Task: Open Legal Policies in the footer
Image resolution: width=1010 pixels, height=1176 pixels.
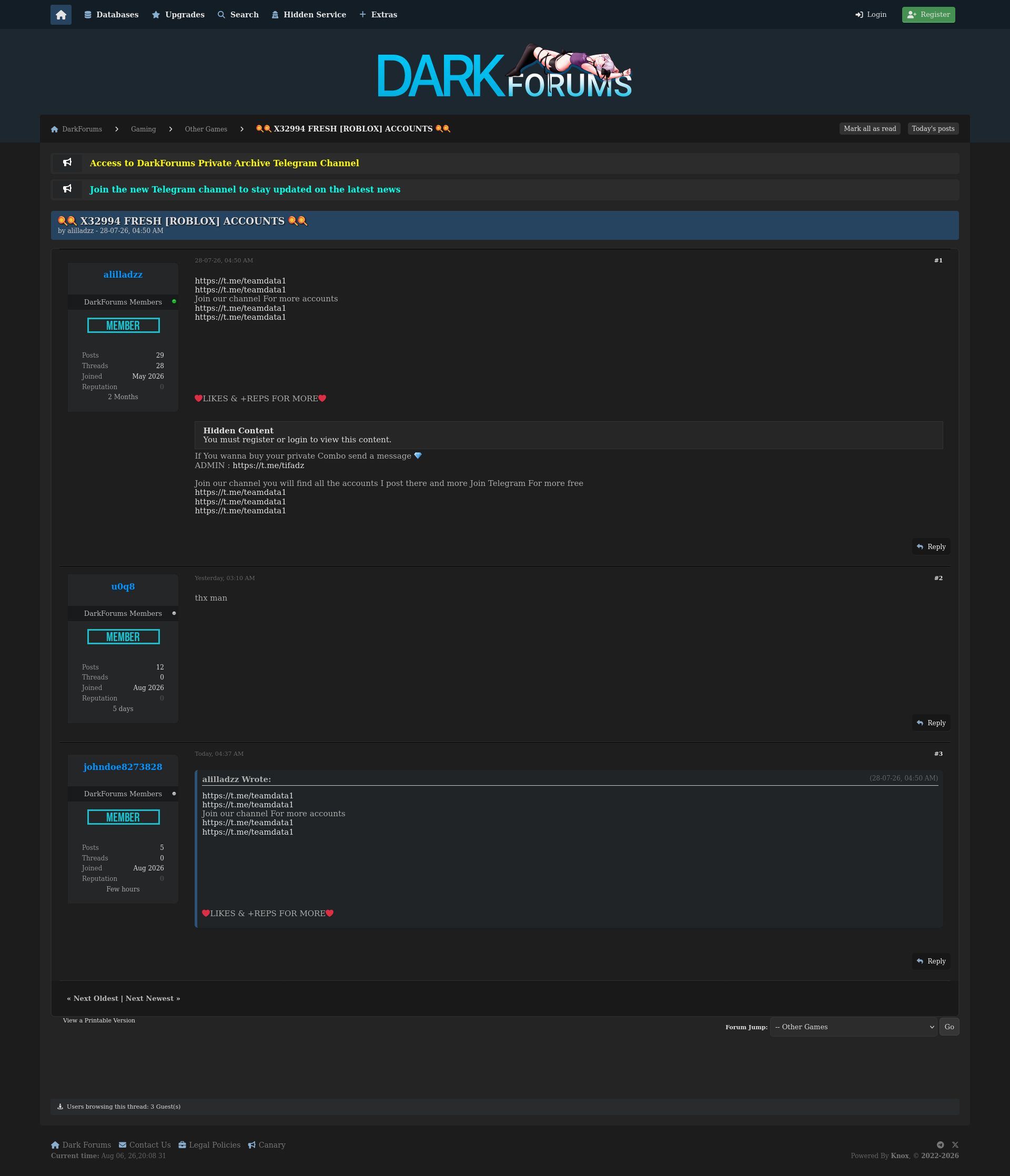Action: [x=209, y=1145]
